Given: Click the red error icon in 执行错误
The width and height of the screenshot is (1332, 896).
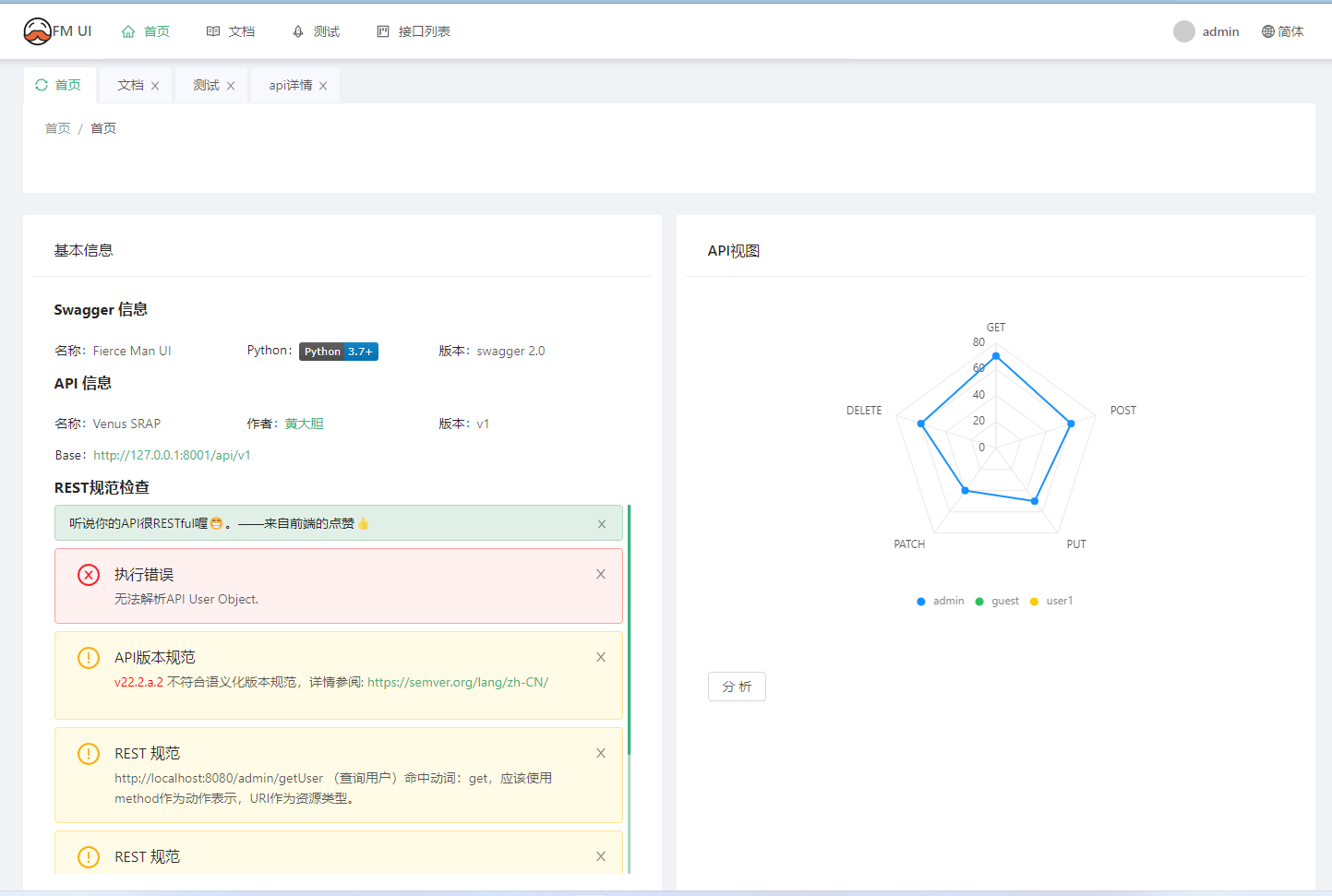Looking at the screenshot, I should (89, 575).
